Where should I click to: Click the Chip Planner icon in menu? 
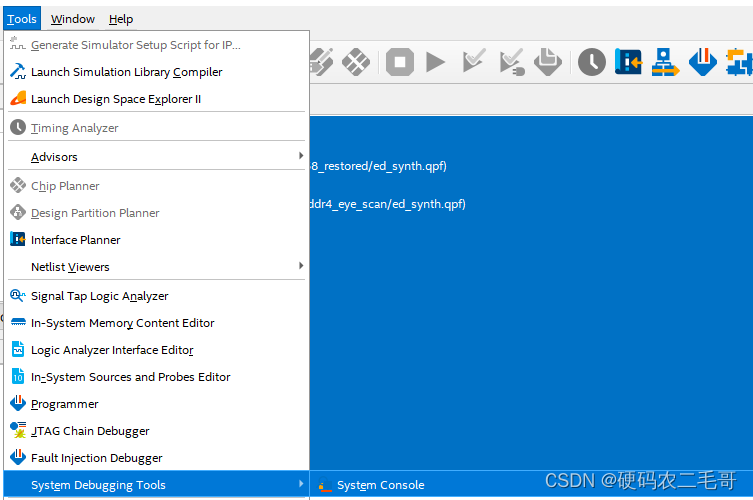pyautogui.click(x=18, y=185)
